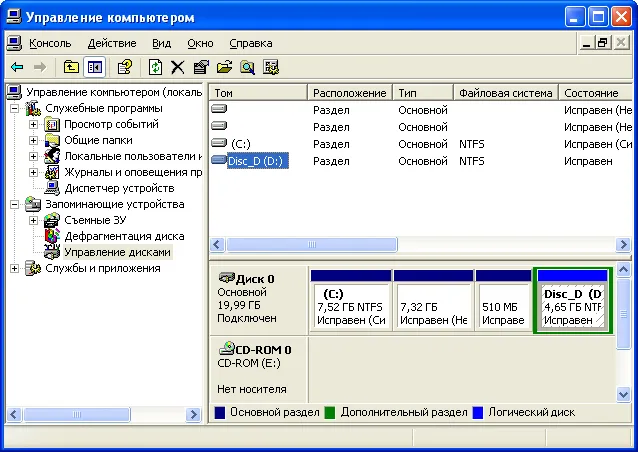Click the tree pane scroll right arrow
The width and height of the screenshot is (638, 452).
click(193, 415)
